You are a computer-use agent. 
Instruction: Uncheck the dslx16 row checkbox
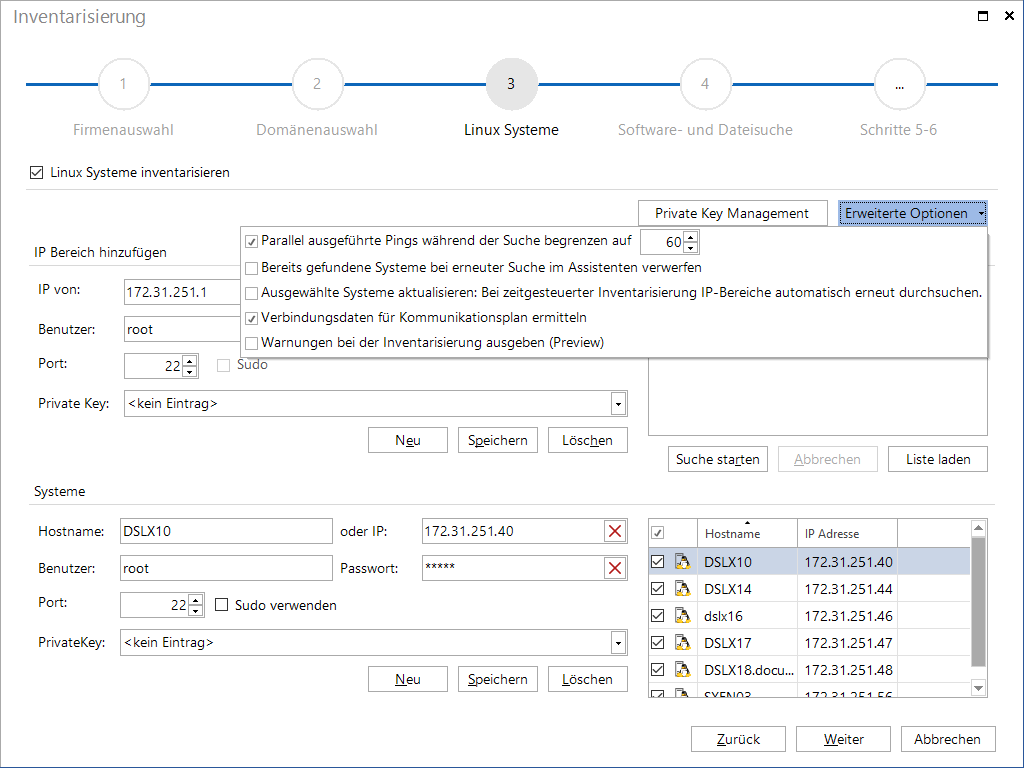(x=658, y=616)
